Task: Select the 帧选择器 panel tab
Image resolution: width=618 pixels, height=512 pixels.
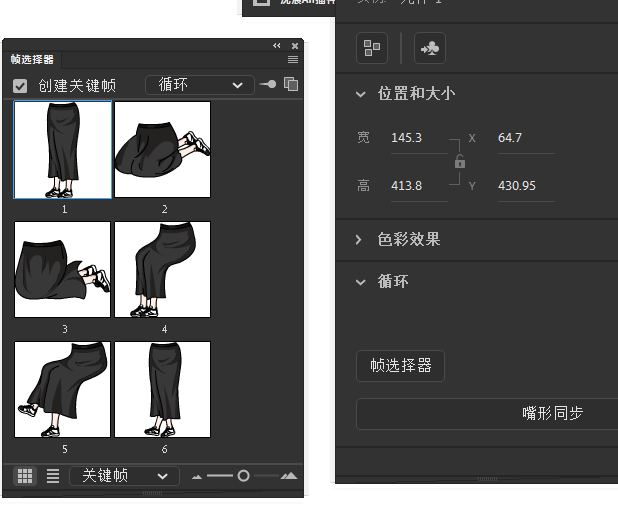Action: (33, 60)
